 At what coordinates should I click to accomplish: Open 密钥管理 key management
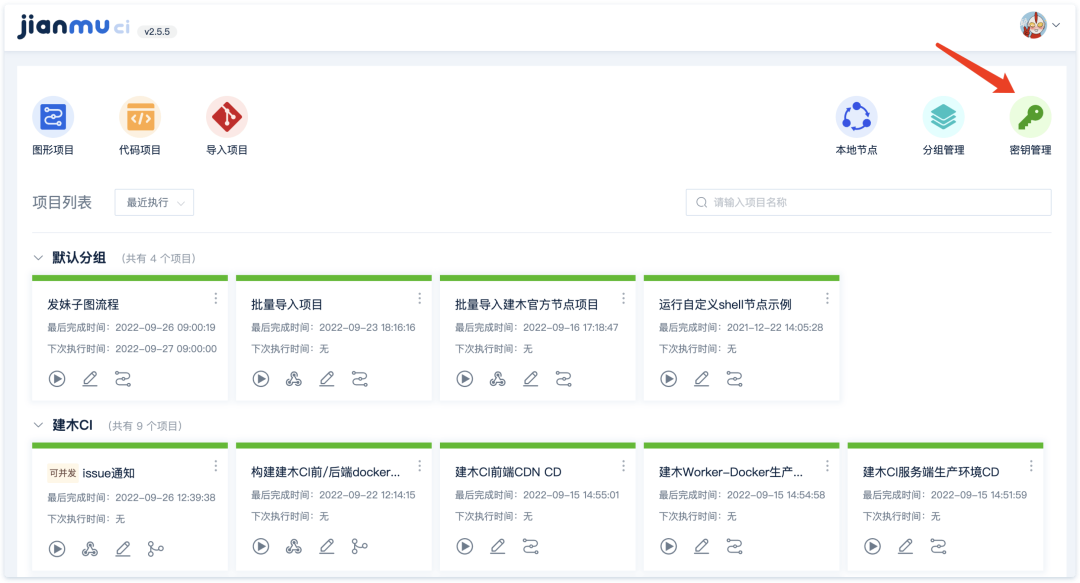coord(1030,118)
